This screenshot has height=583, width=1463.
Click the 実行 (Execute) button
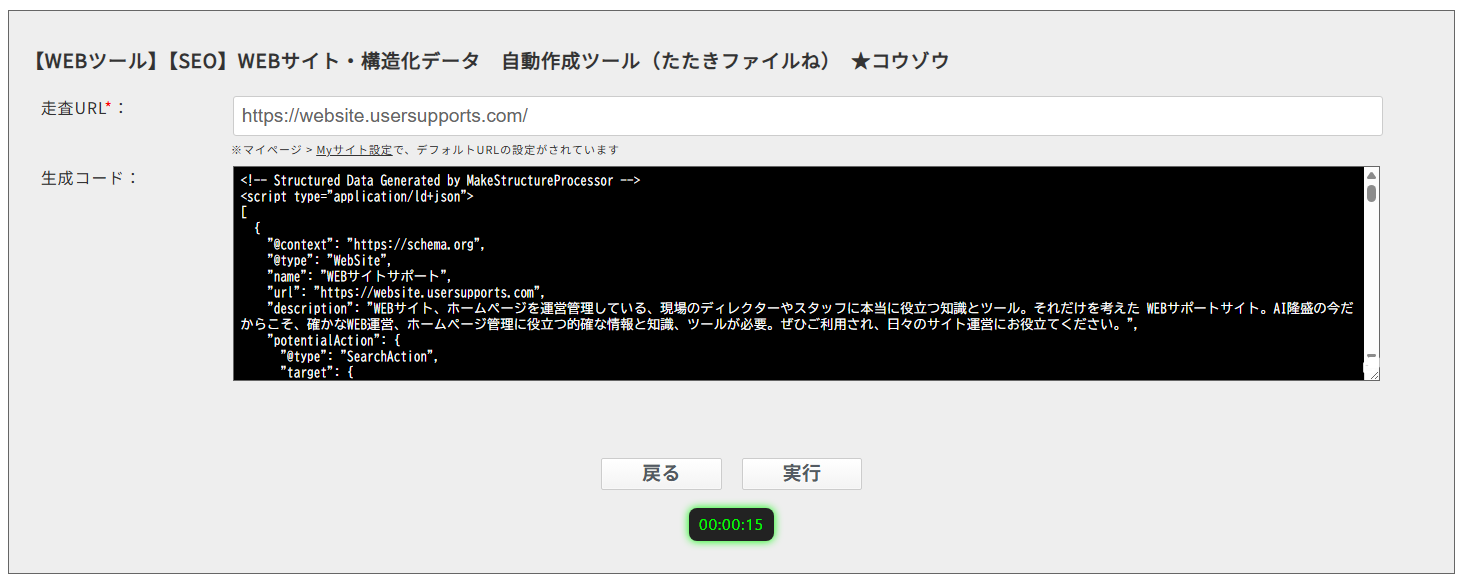[800, 473]
